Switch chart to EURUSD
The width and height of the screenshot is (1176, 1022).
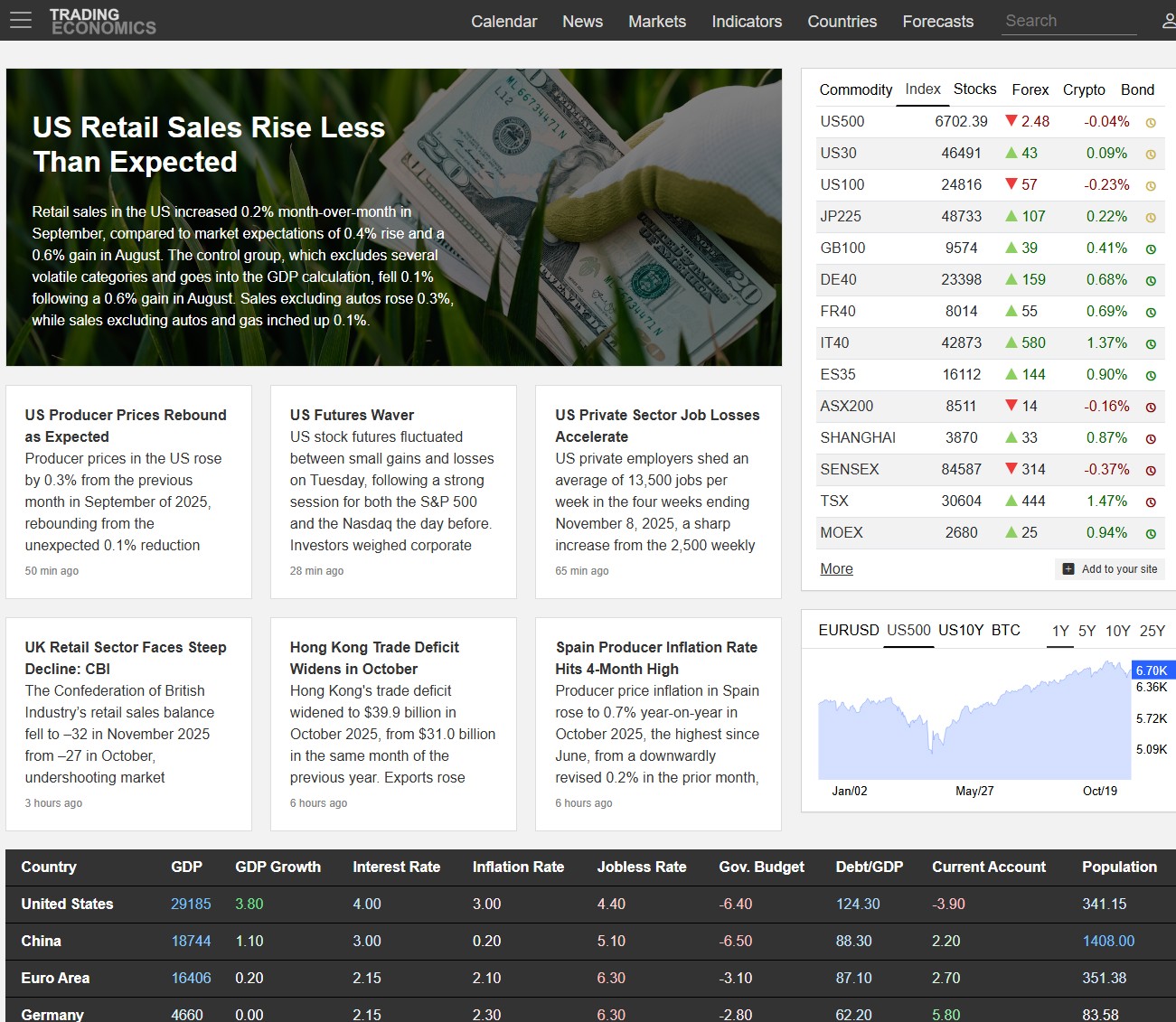click(848, 630)
